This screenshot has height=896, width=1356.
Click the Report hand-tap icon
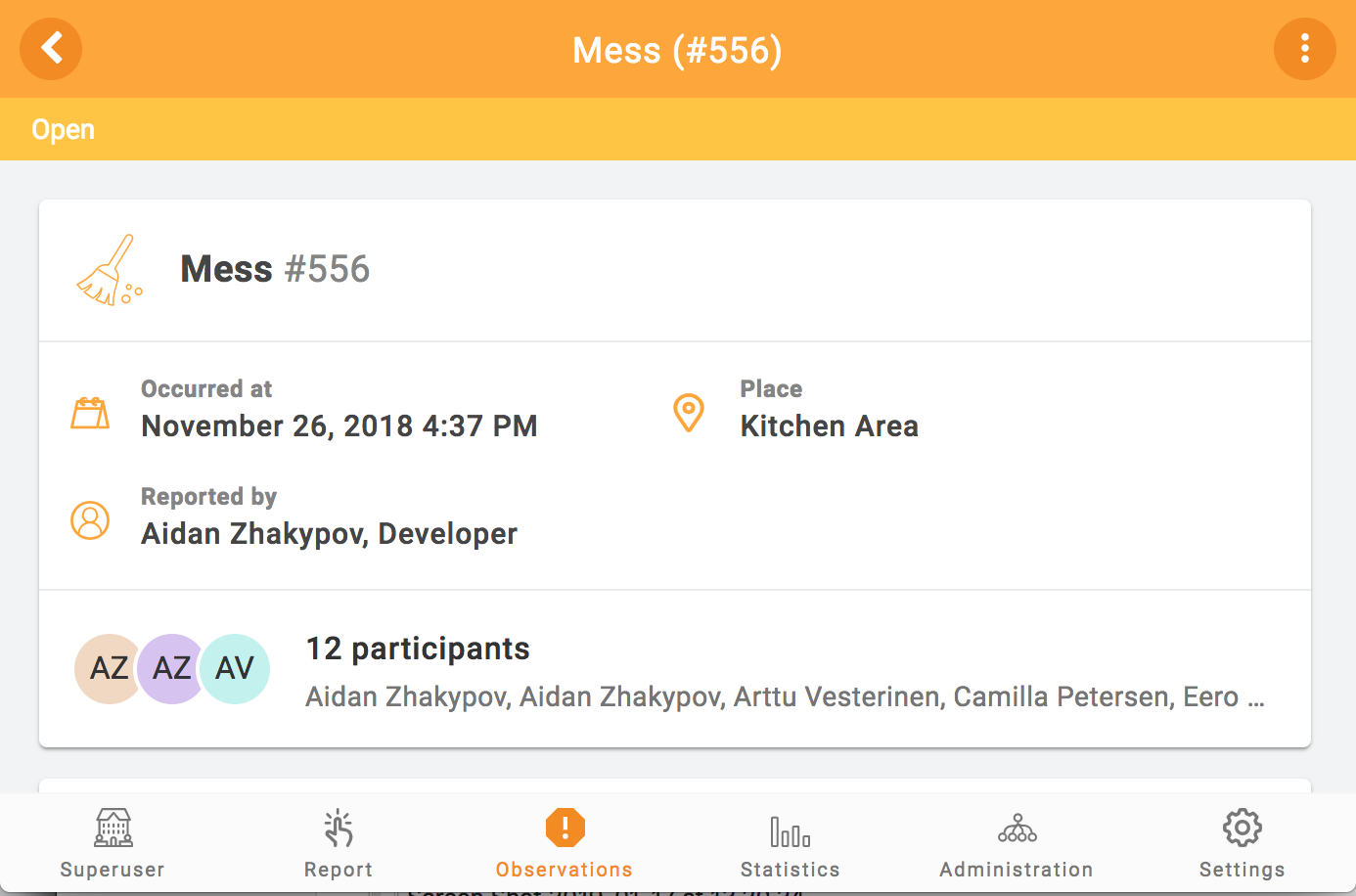339,828
